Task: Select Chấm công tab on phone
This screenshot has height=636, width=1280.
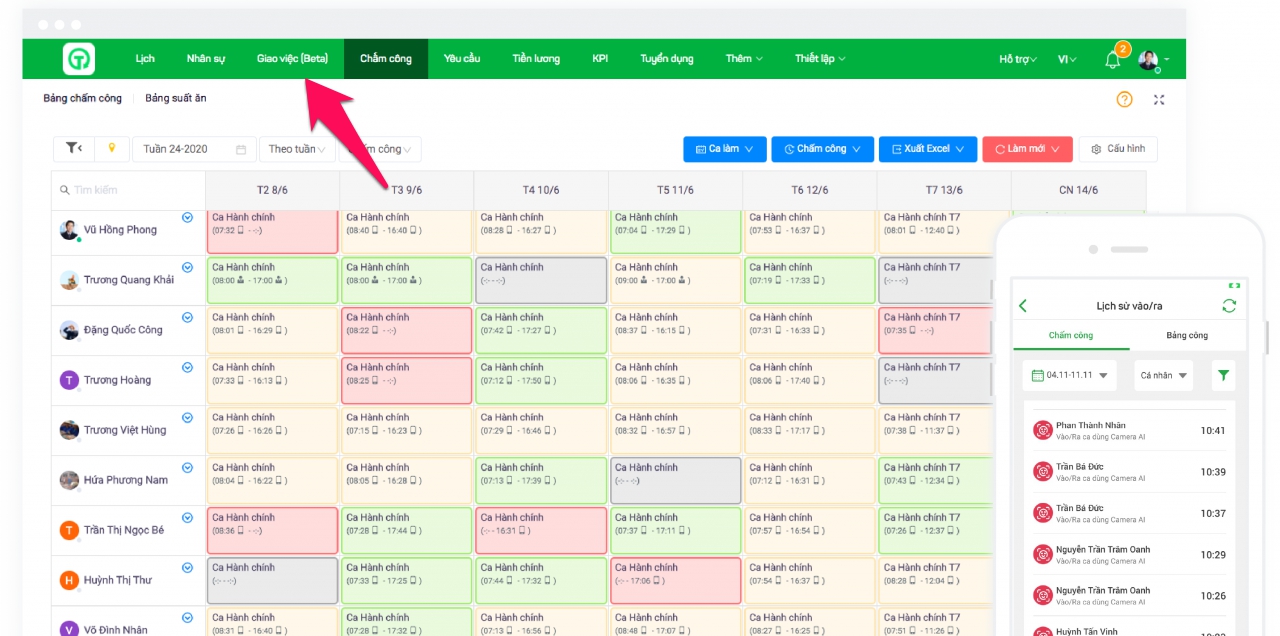Action: tap(1071, 336)
